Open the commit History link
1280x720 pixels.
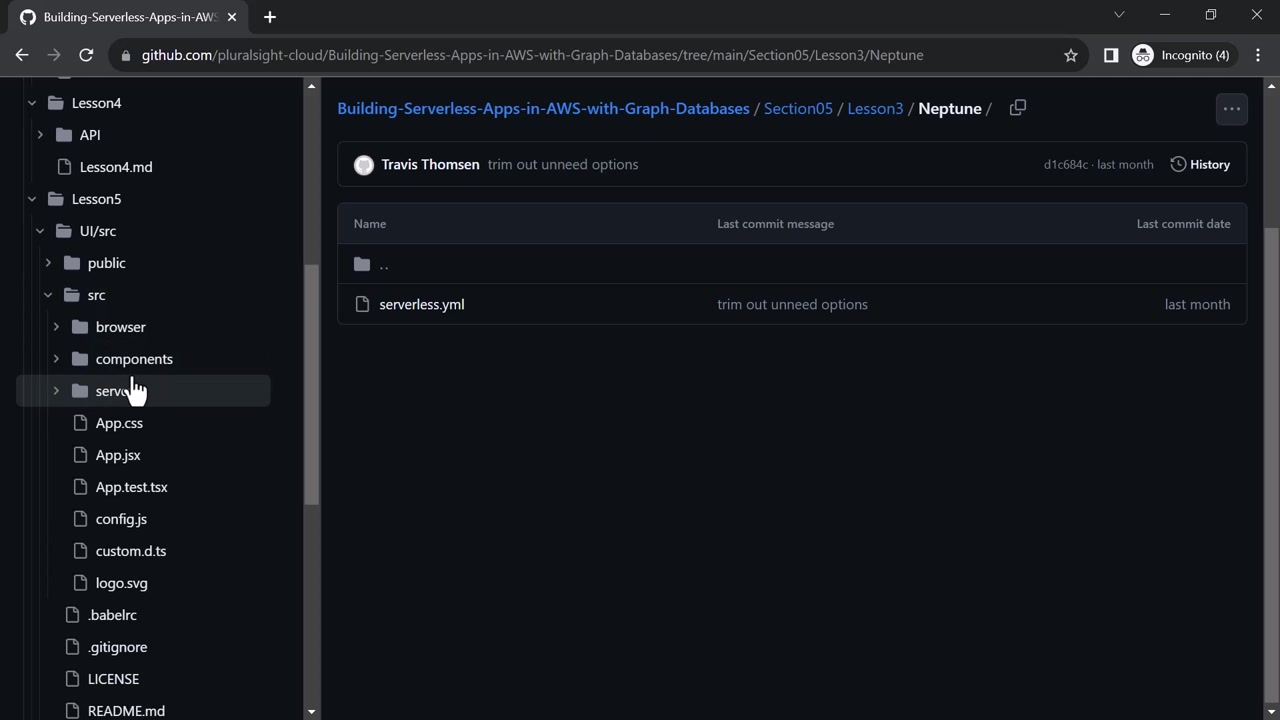[1200, 164]
